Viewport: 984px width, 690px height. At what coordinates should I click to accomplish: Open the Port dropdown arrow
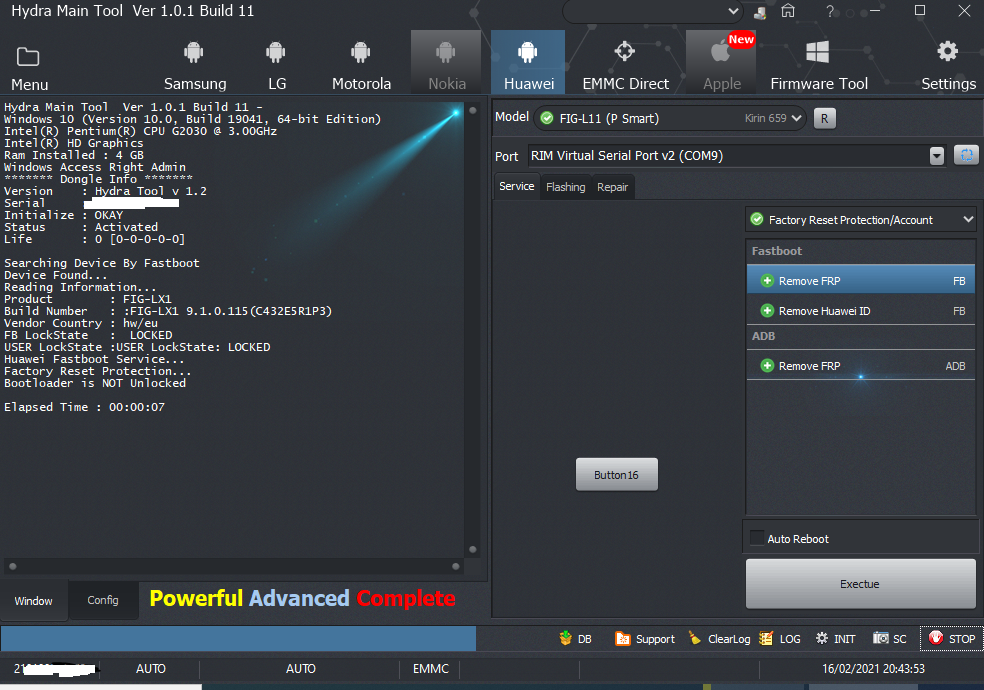pos(936,156)
